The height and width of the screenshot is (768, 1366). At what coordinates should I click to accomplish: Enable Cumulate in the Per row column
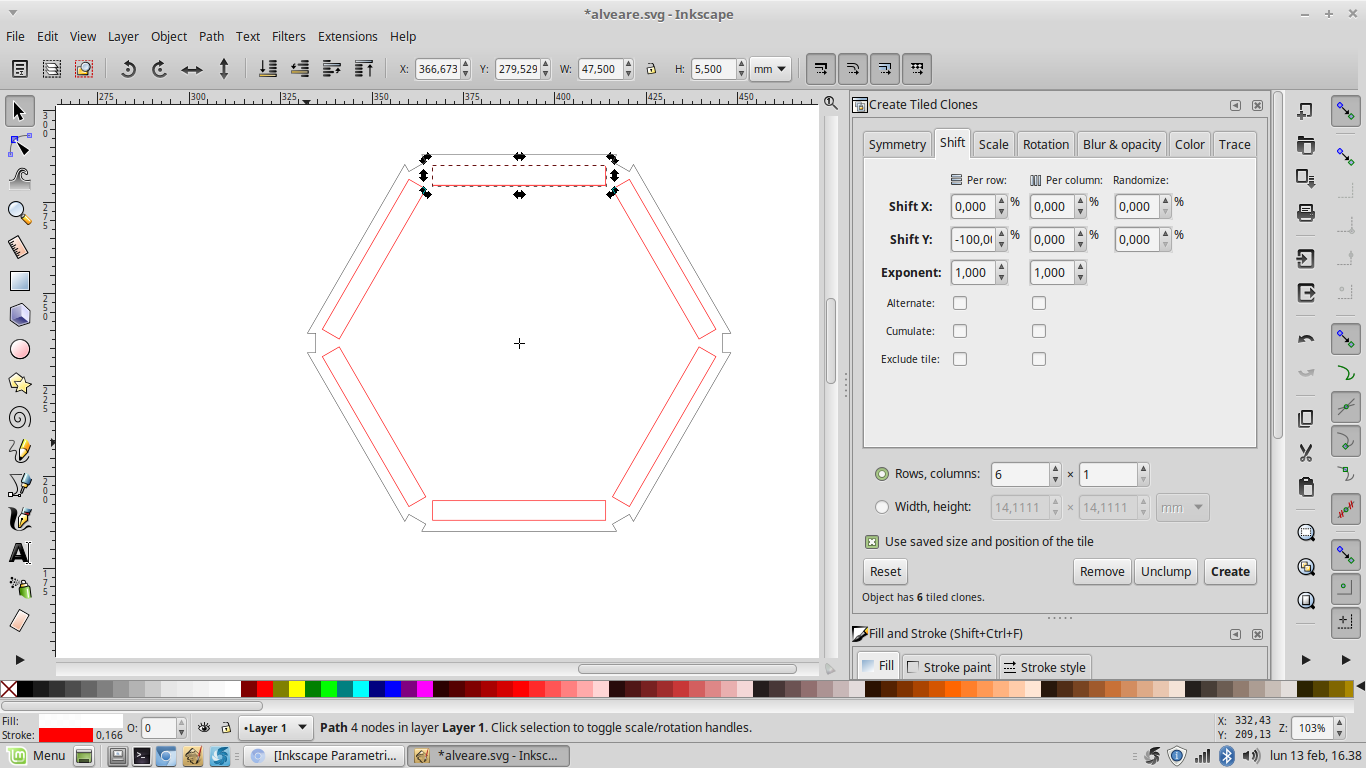click(960, 331)
